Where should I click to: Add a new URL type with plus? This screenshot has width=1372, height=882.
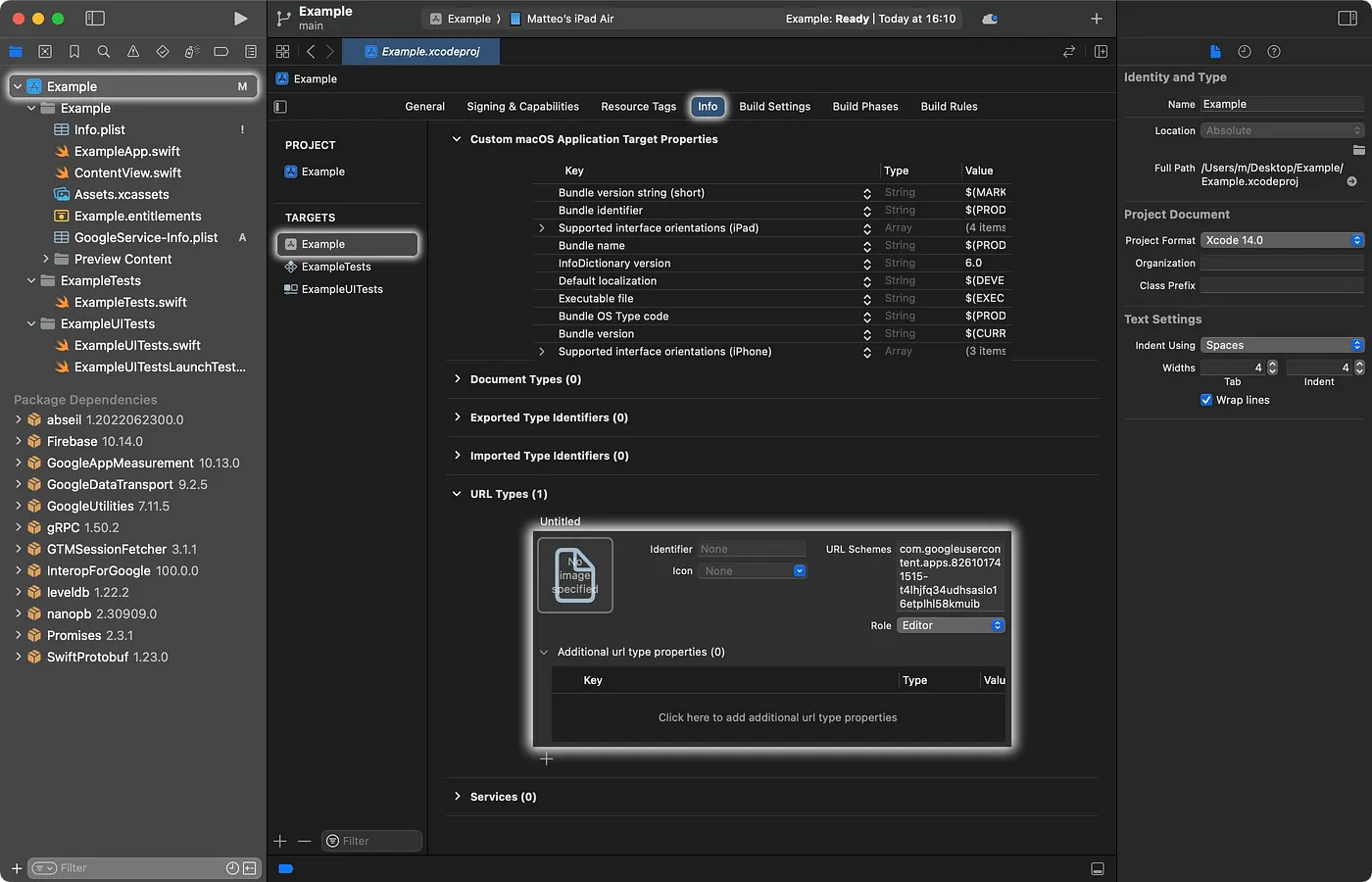[547, 759]
